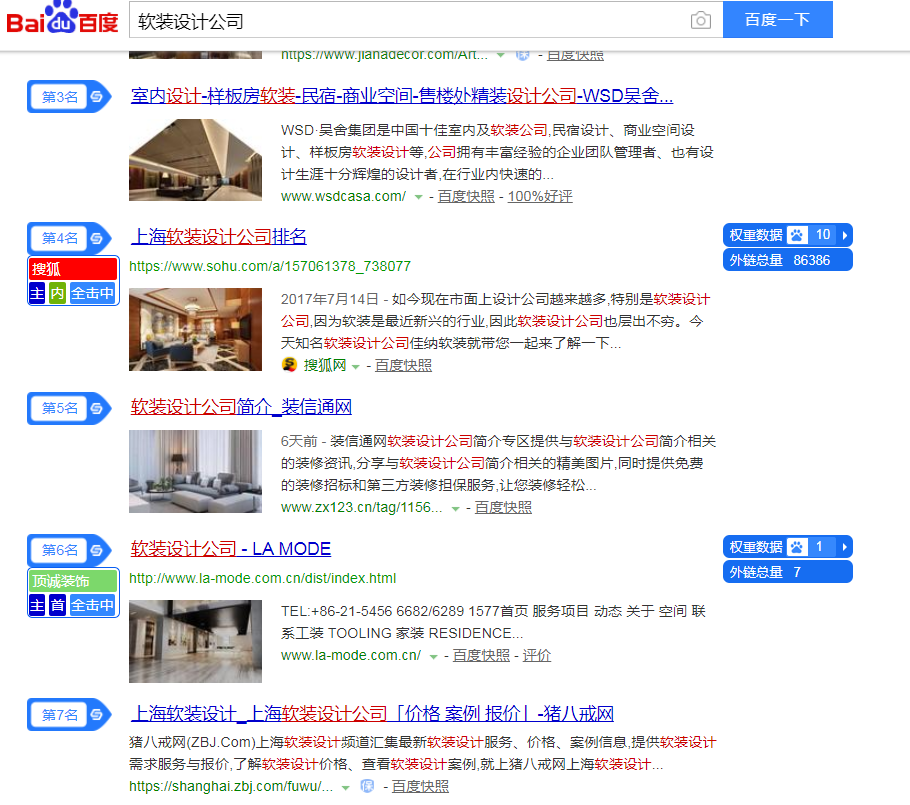This screenshot has width=910, height=805.
Task: Click paw icon in 权重数据 10 badge
Action: [797, 235]
